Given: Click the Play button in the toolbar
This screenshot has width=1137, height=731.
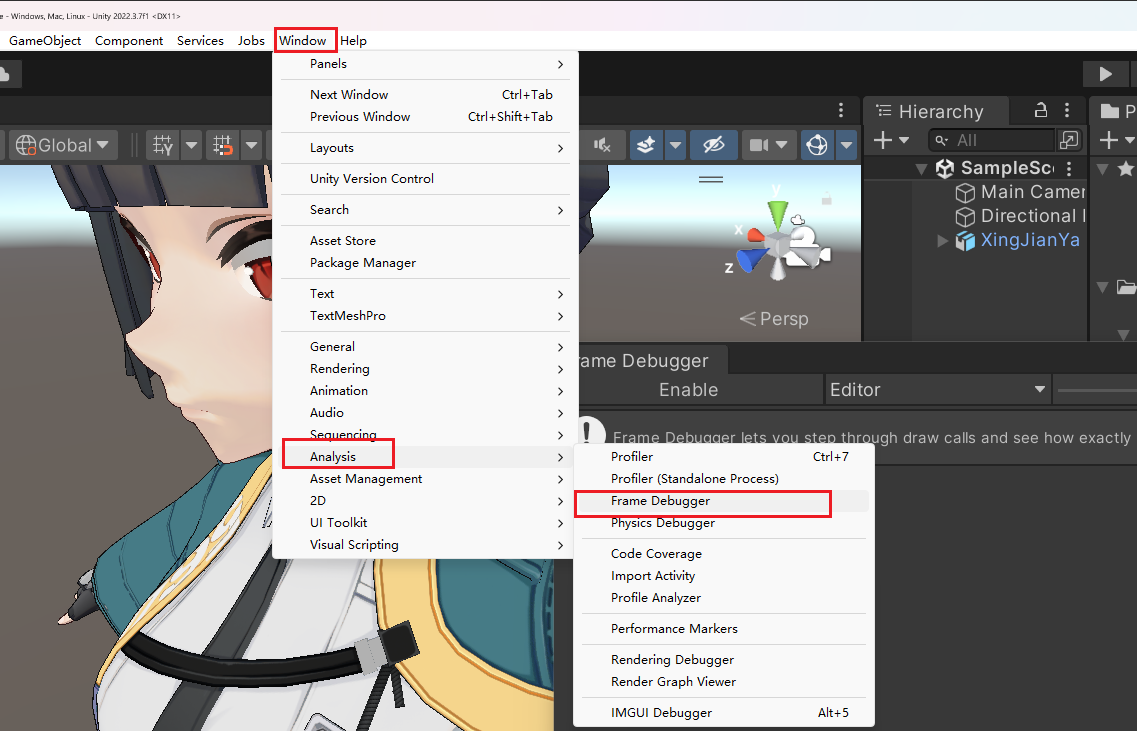Looking at the screenshot, I should point(1105,74).
